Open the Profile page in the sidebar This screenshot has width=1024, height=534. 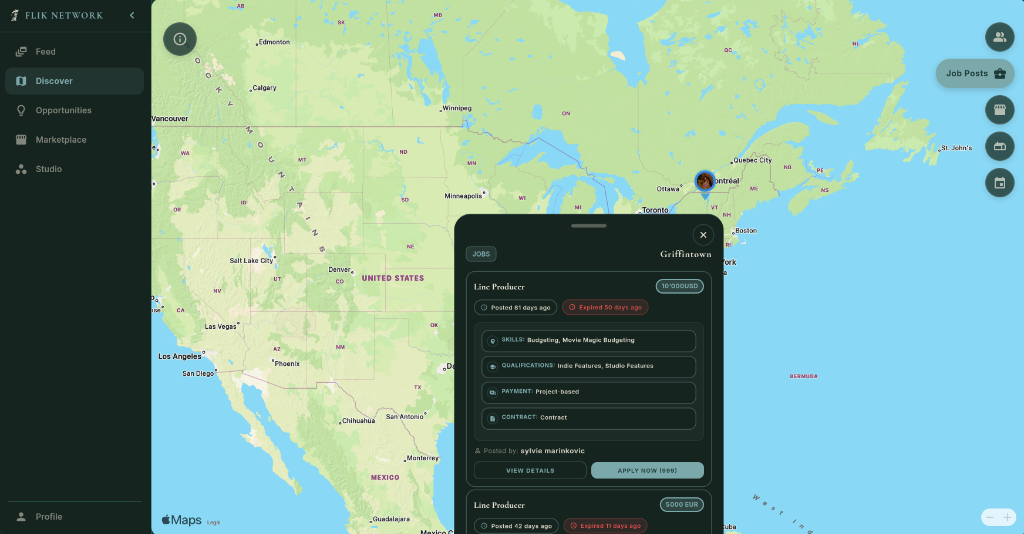click(x=74, y=516)
